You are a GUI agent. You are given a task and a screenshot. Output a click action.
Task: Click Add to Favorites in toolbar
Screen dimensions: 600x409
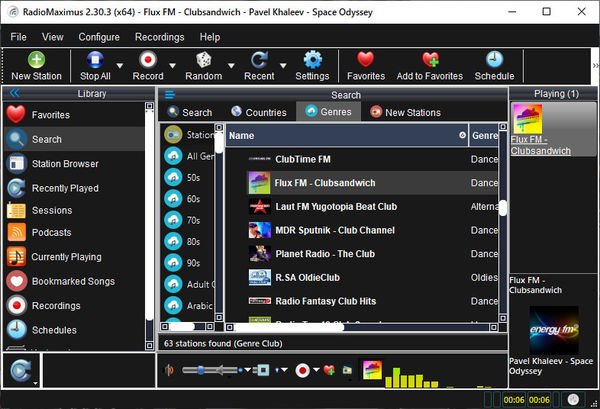430,66
